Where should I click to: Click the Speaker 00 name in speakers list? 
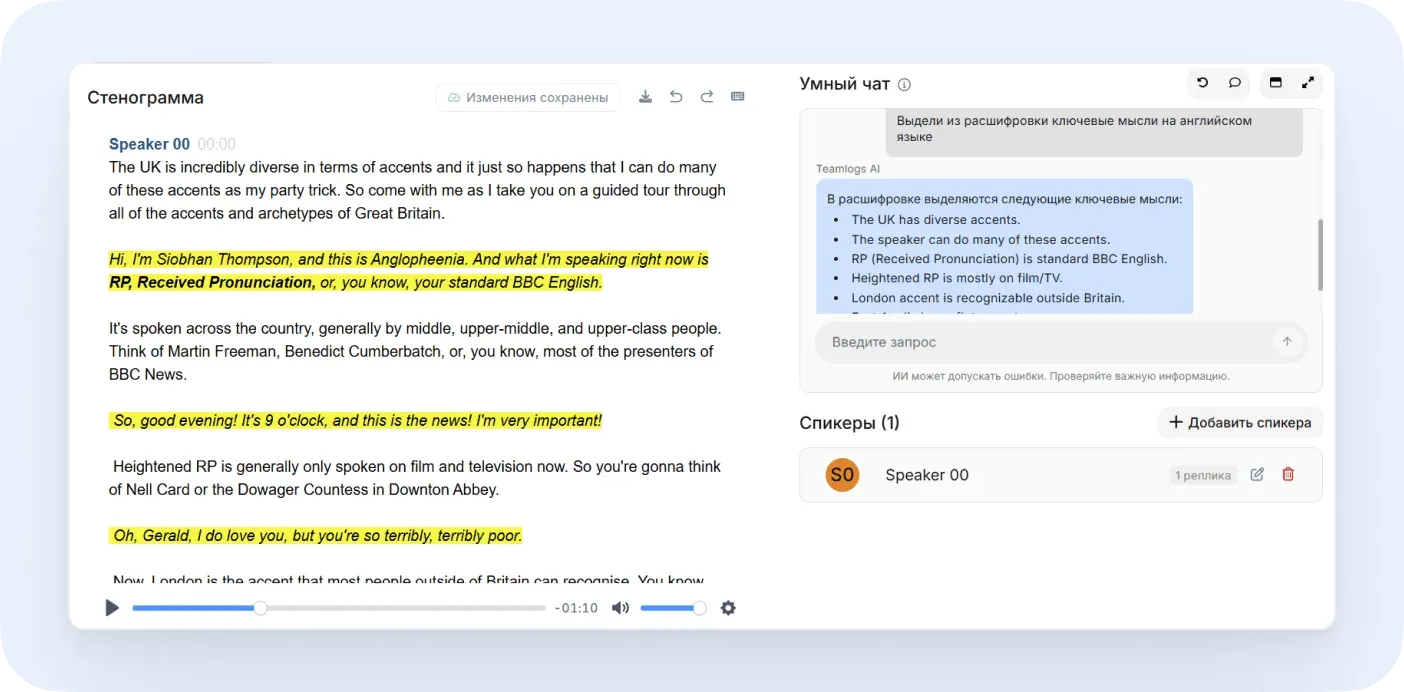[927, 475]
